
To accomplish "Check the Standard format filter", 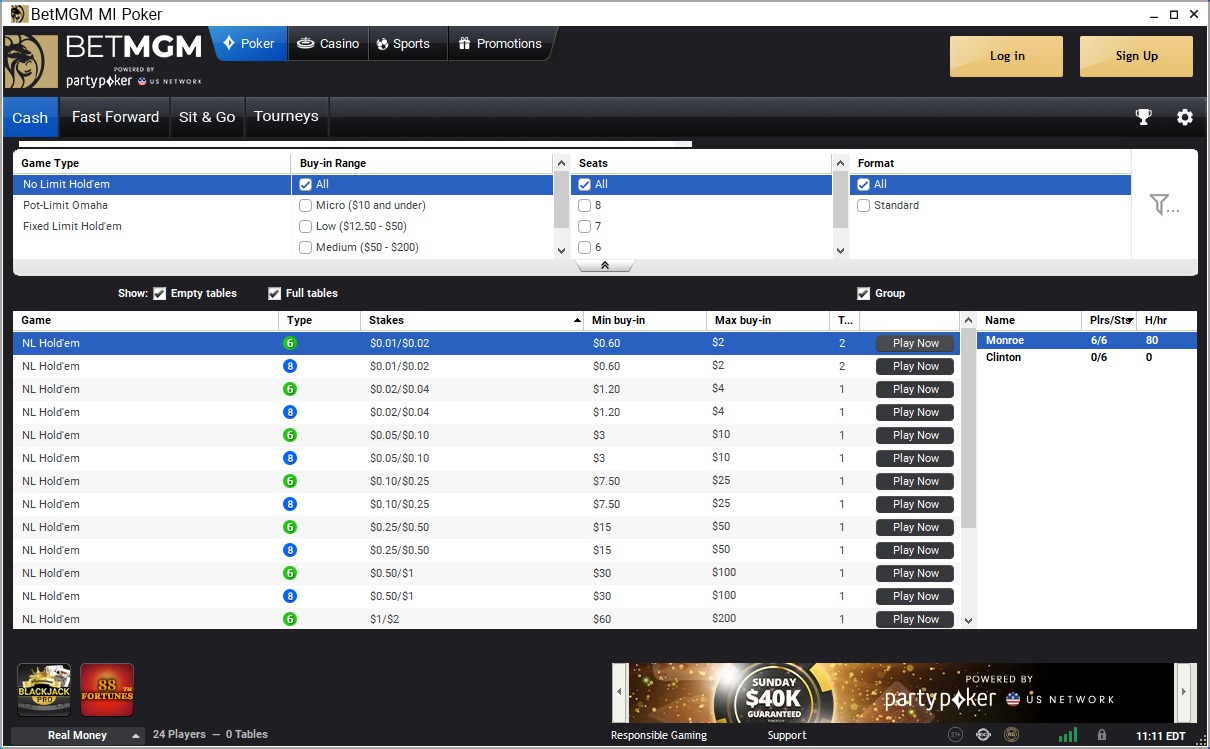I will pyautogui.click(x=864, y=205).
